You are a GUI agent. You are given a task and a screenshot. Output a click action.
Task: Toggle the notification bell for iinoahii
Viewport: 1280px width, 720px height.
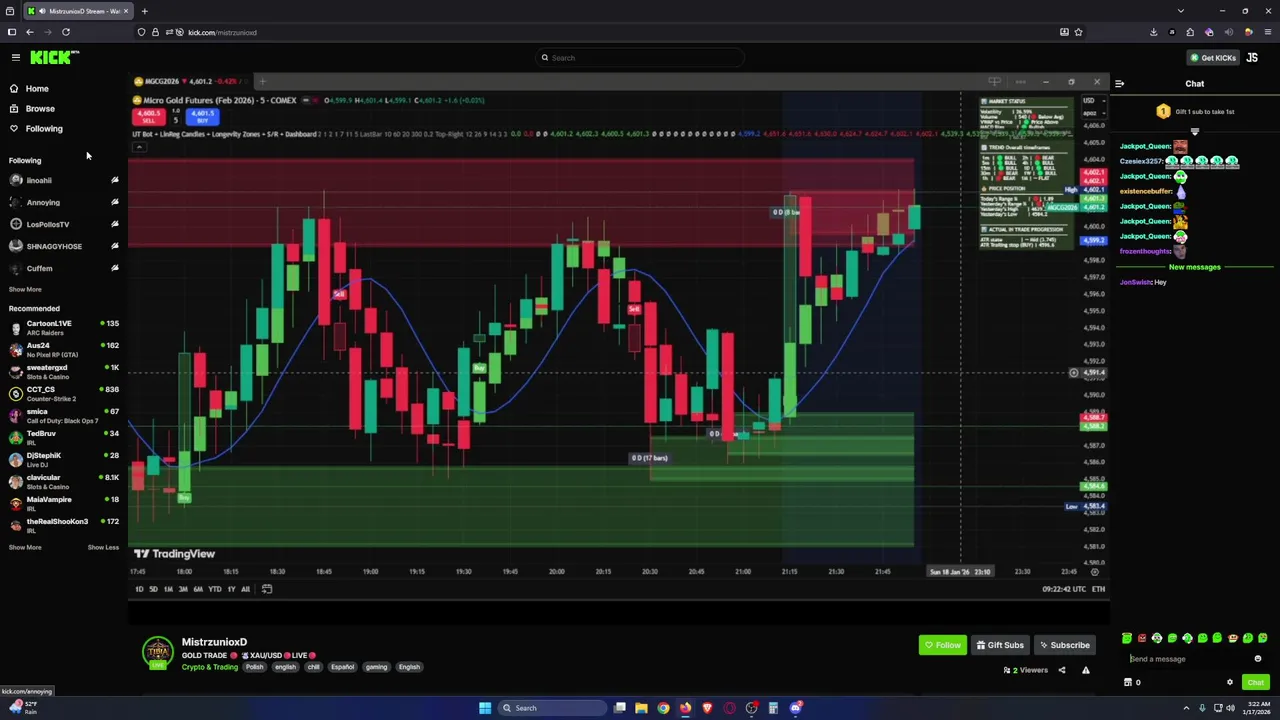pyautogui.click(x=115, y=180)
